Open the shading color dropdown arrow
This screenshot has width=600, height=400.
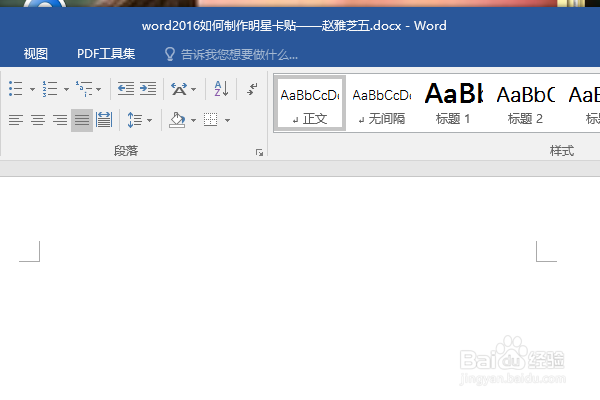click(x=193, y=120)
